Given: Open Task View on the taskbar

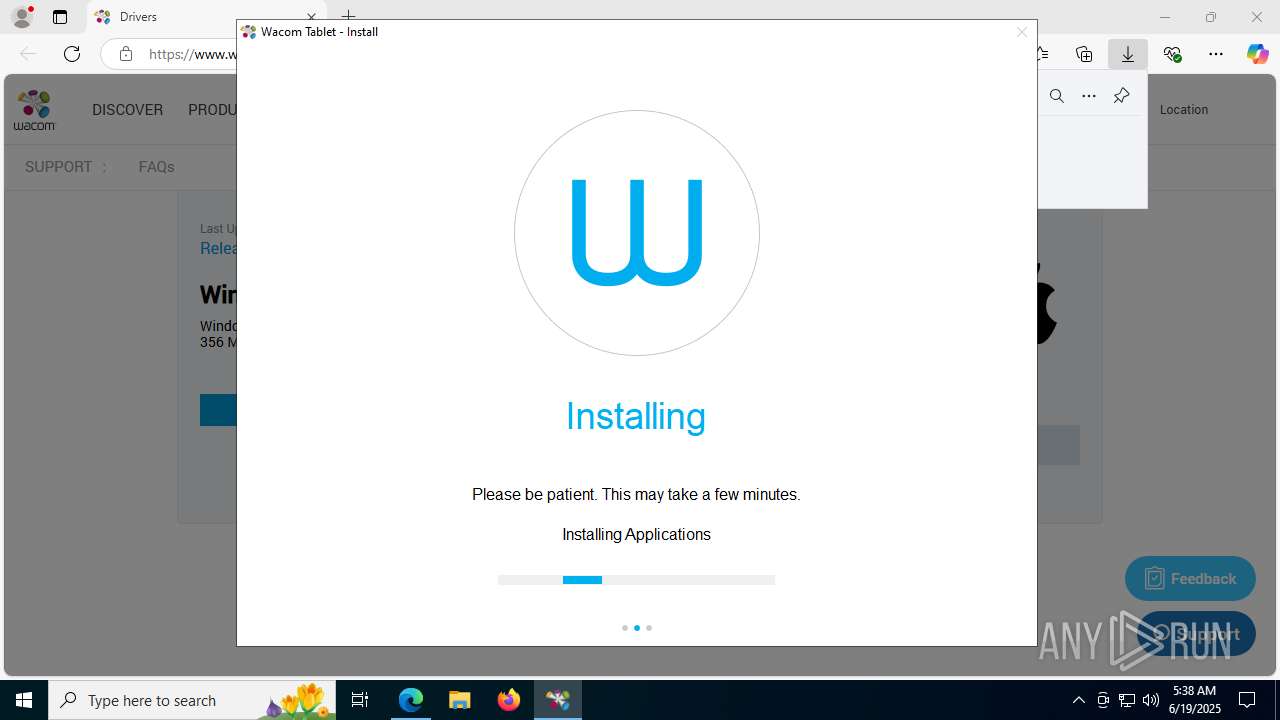Looking at the screenshot, I should click(x=360, y=700).
